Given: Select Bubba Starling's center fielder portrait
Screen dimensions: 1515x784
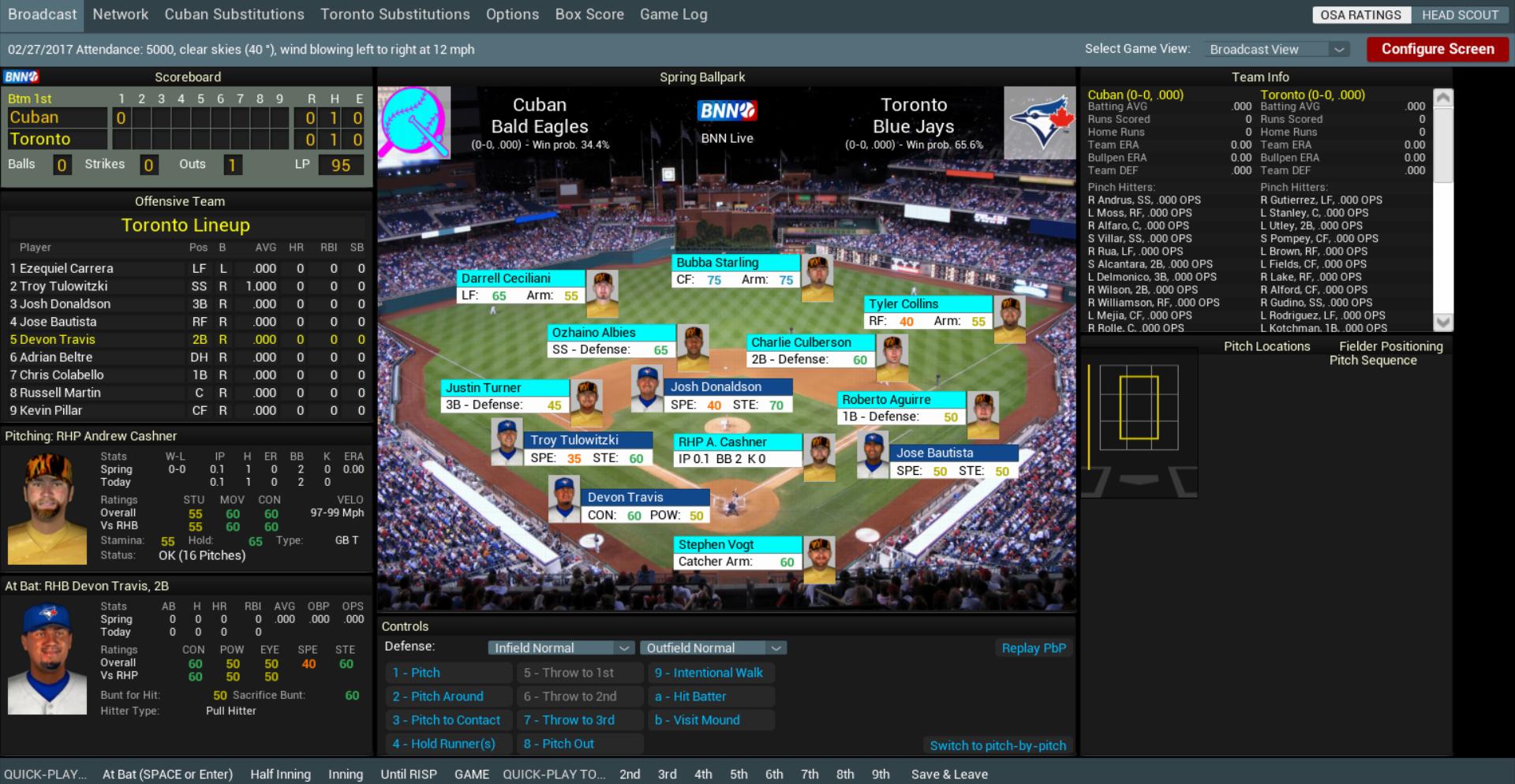Looking at the screenshot, I should click(x=817, y=278).
